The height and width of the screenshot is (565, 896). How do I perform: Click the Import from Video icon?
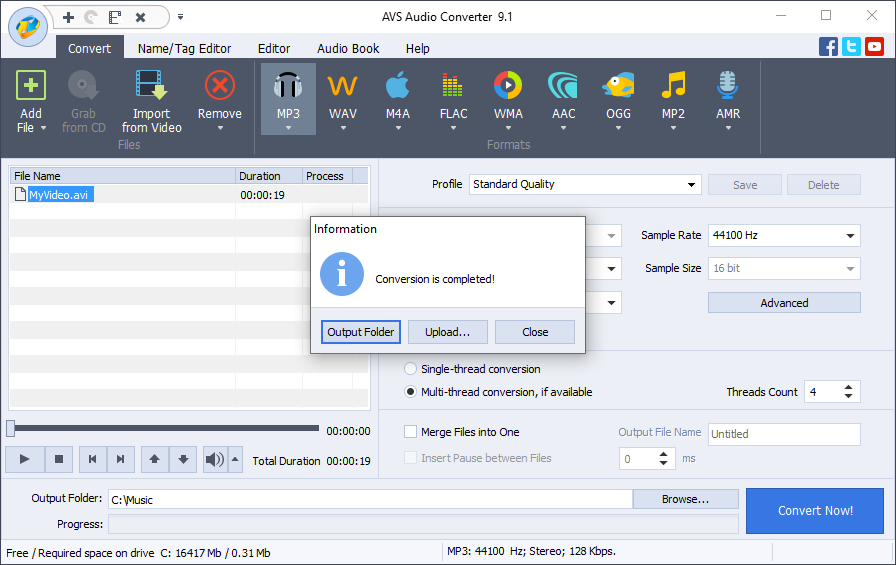click(151, 88)
